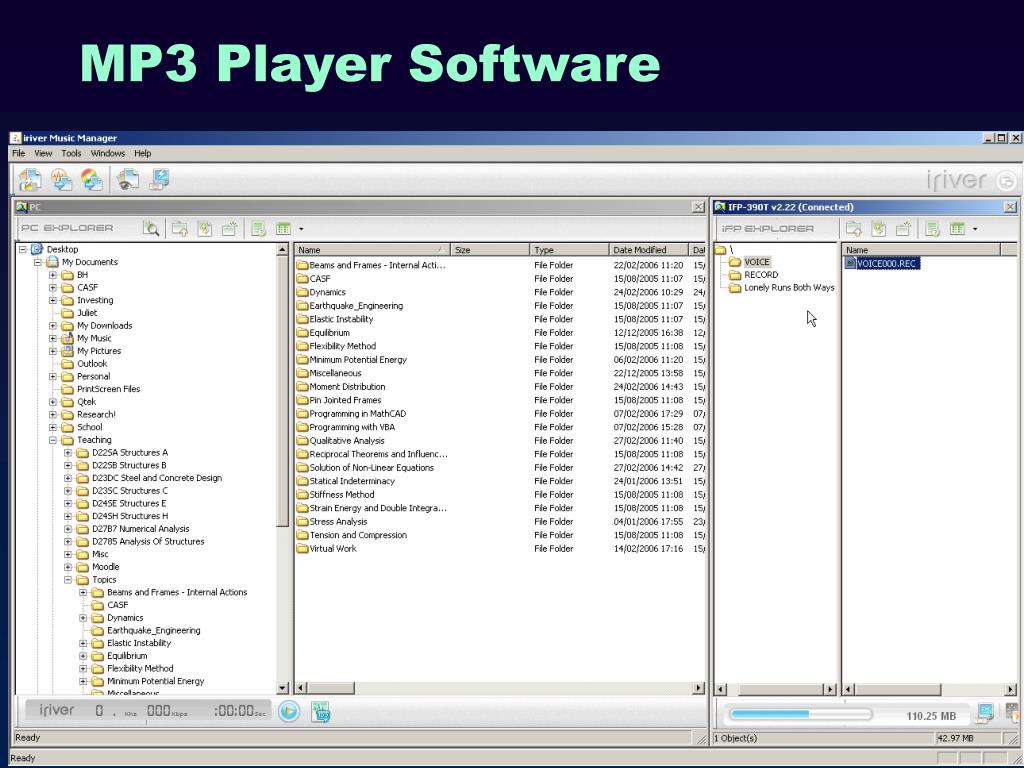Close the IFP-390T panel with its X button

[1010, 207]
